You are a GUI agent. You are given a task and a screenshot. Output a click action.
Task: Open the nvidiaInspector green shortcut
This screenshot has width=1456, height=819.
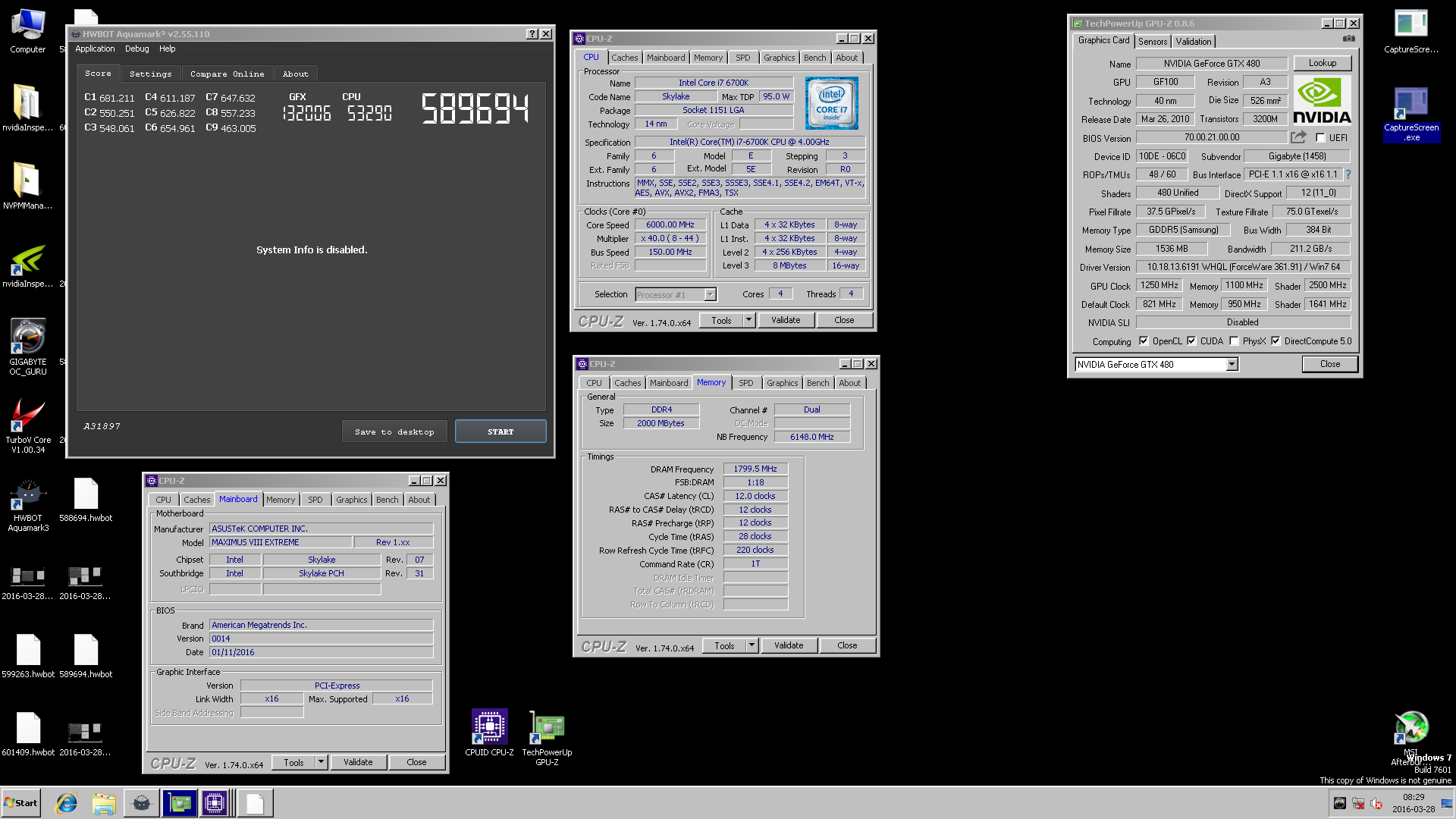coord(28,265)
